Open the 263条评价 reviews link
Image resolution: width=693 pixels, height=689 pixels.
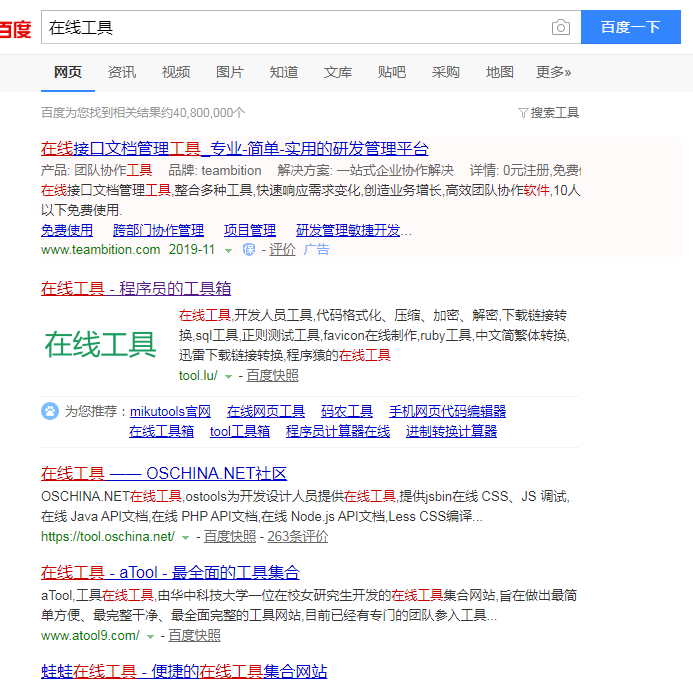point(297,537)
